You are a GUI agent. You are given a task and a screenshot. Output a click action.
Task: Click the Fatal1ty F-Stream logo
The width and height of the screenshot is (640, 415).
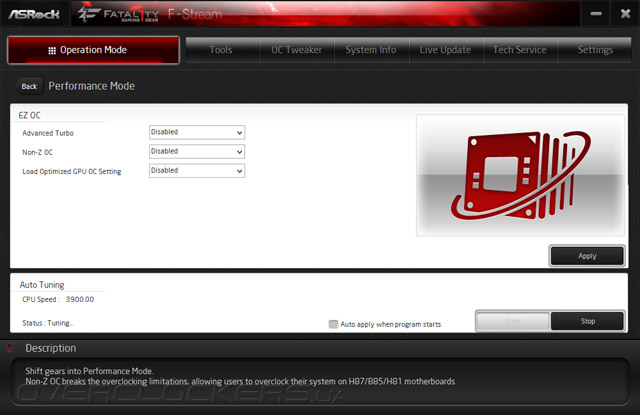click(150, 14)
